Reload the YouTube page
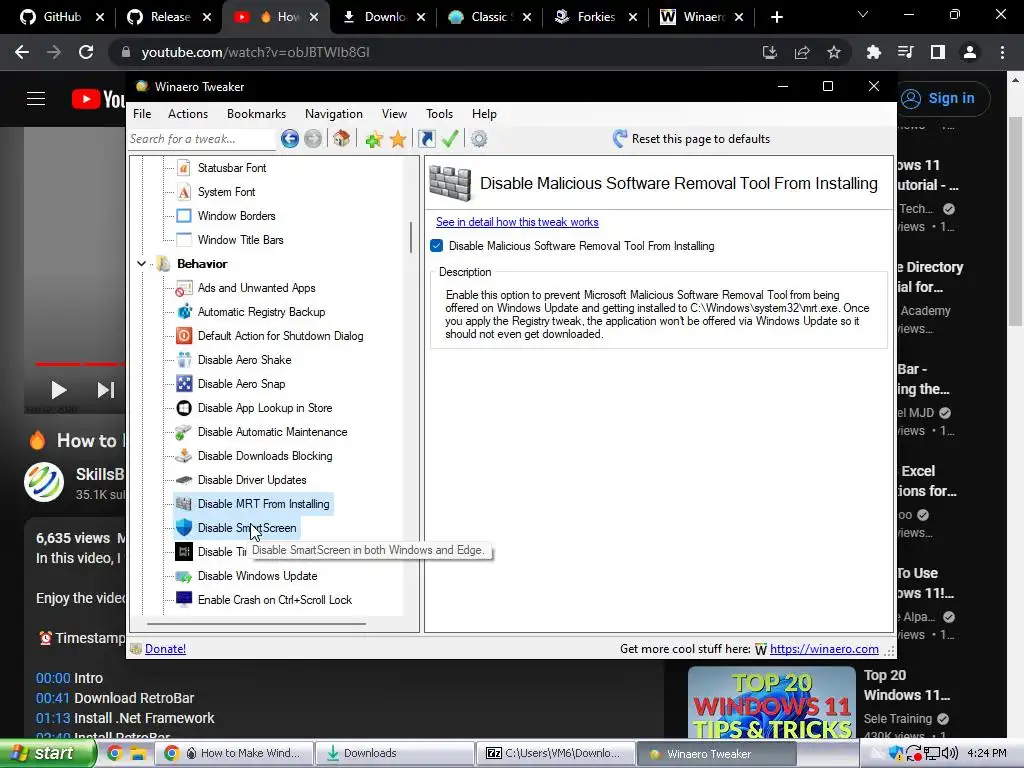The image size is (1024, 768). (x=86, y=52)
